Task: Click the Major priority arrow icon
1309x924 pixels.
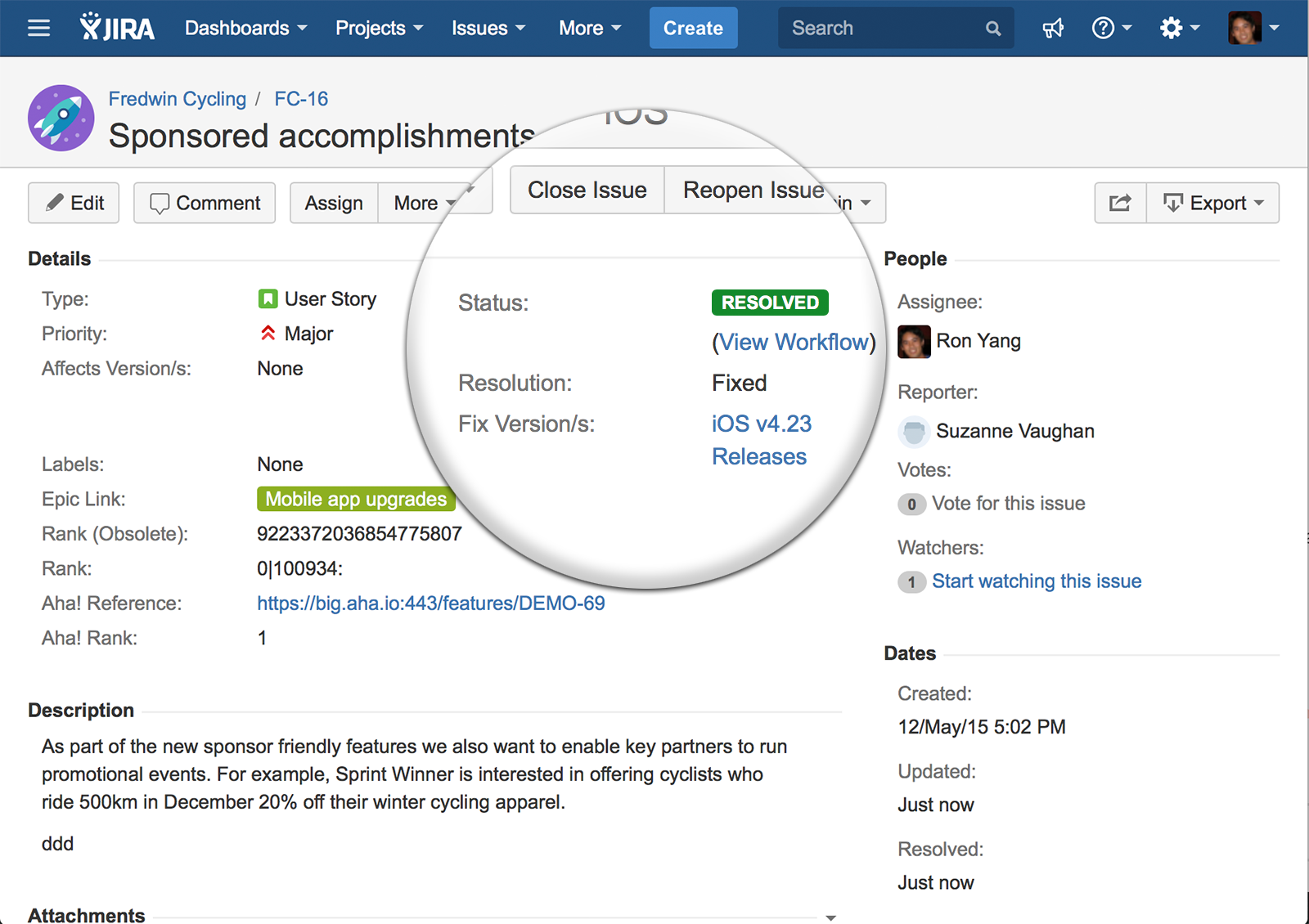Action: tap(268, 334)
